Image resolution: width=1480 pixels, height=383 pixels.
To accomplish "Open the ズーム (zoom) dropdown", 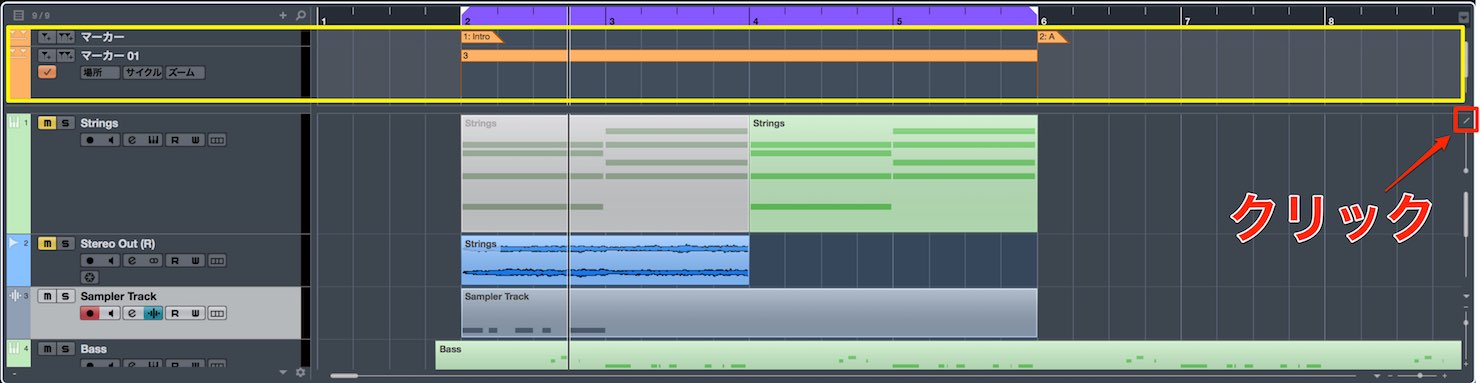I will tap(186, 73).
